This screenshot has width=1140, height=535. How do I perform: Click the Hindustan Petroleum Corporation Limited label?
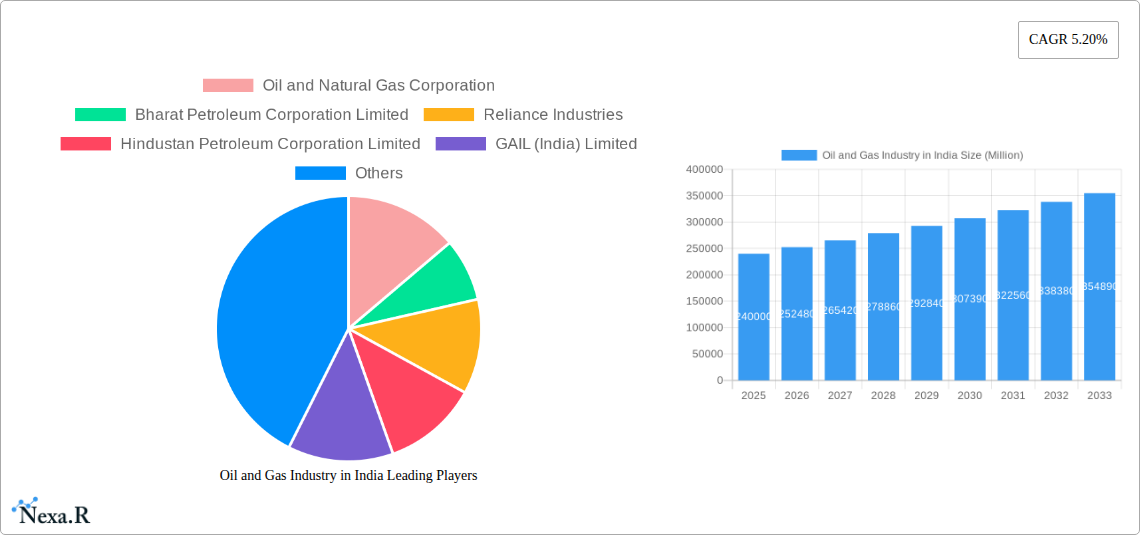[x=270, y=143]
